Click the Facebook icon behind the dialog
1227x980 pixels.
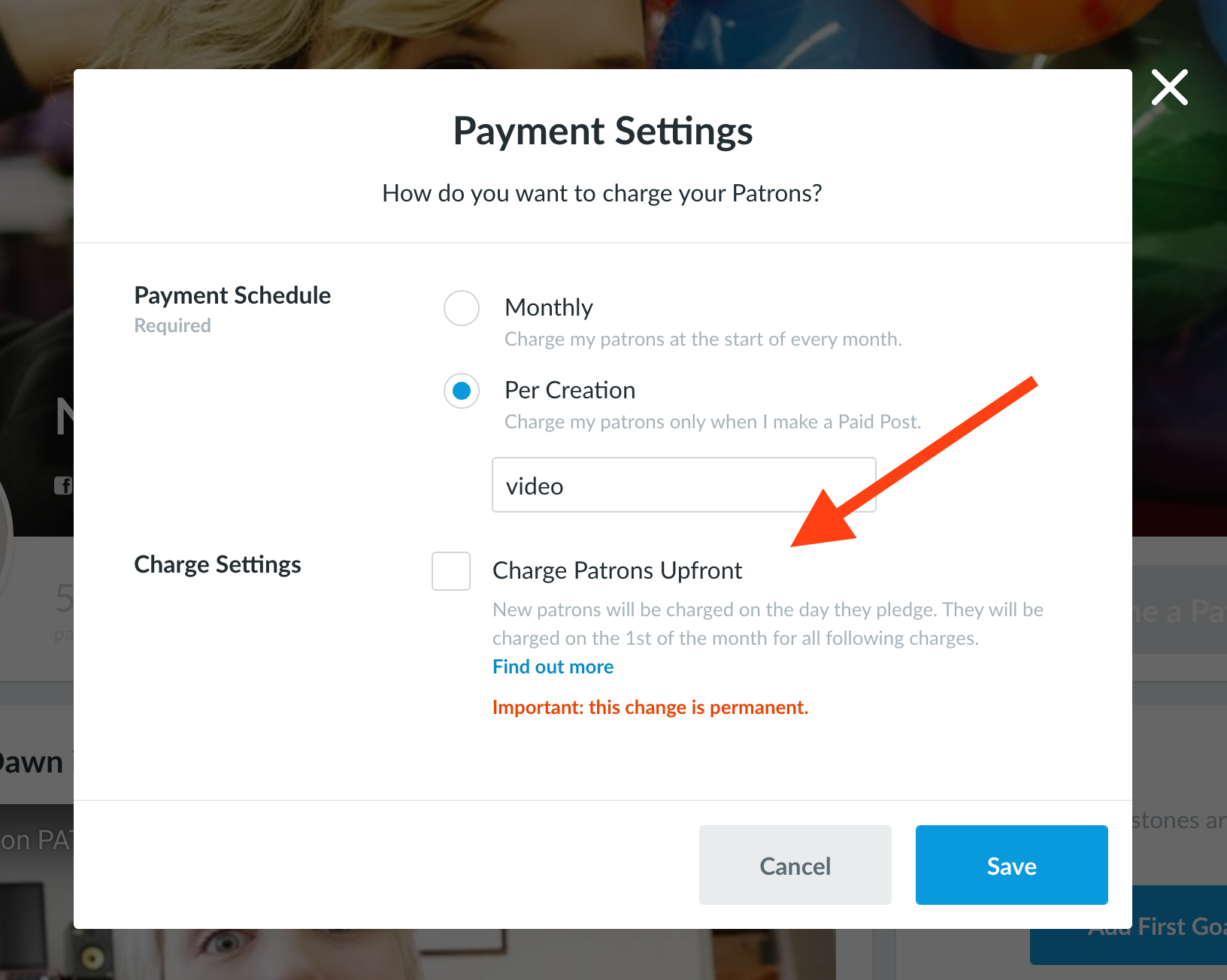[63, 485]
